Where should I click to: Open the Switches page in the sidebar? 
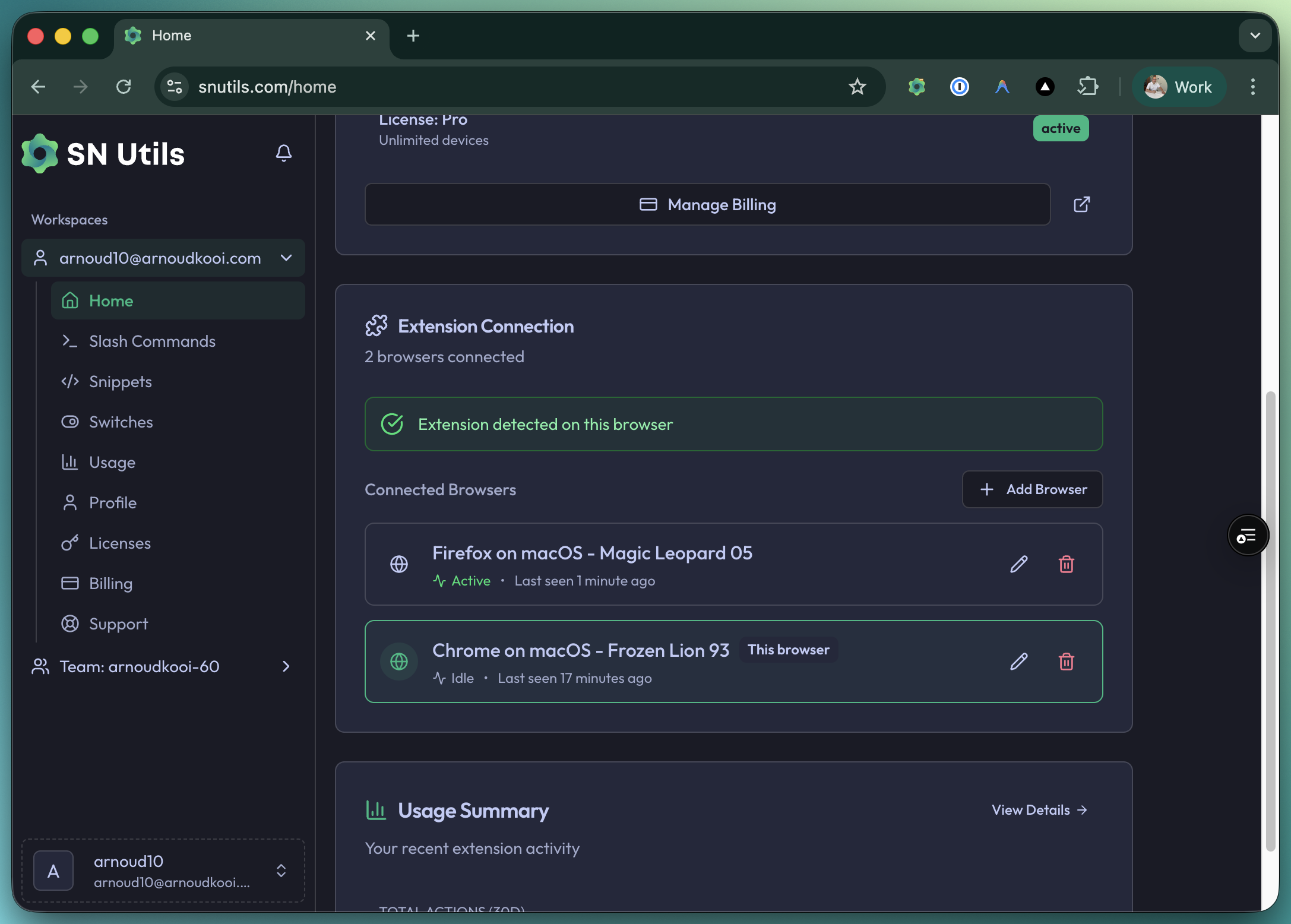(121, 422)
